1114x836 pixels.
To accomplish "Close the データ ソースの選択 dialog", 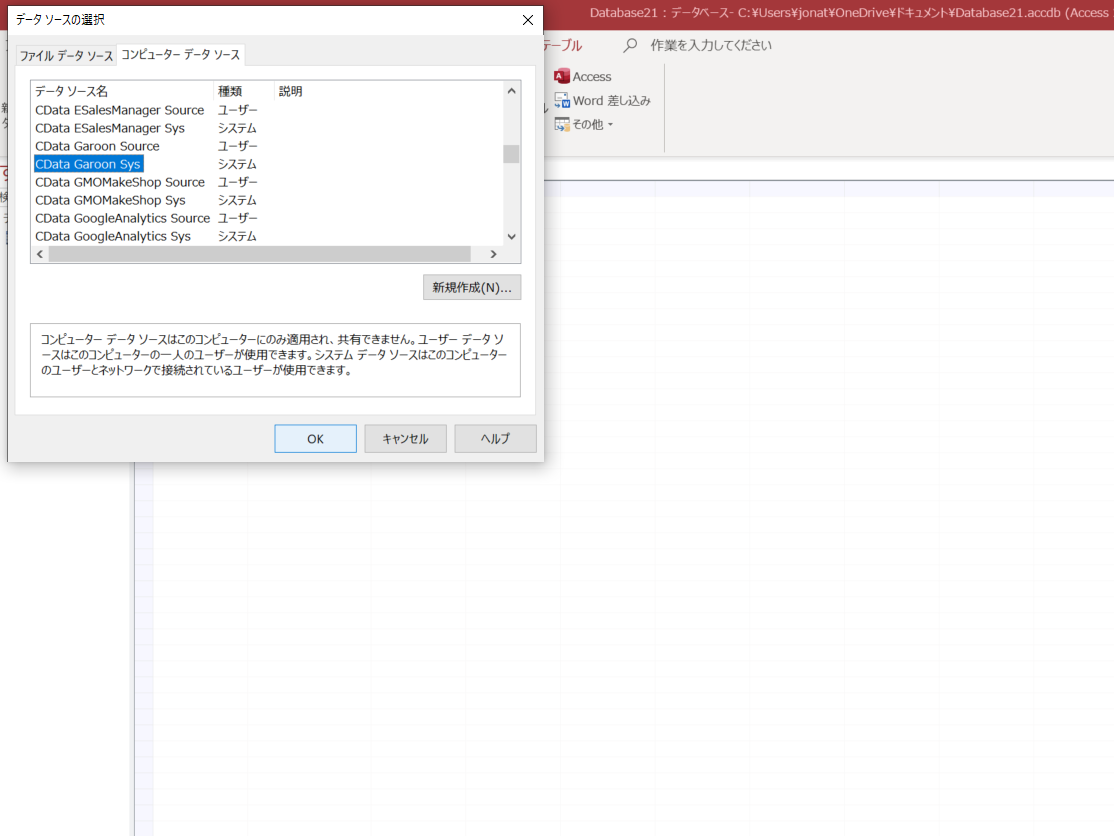I will tap(527, 20).
